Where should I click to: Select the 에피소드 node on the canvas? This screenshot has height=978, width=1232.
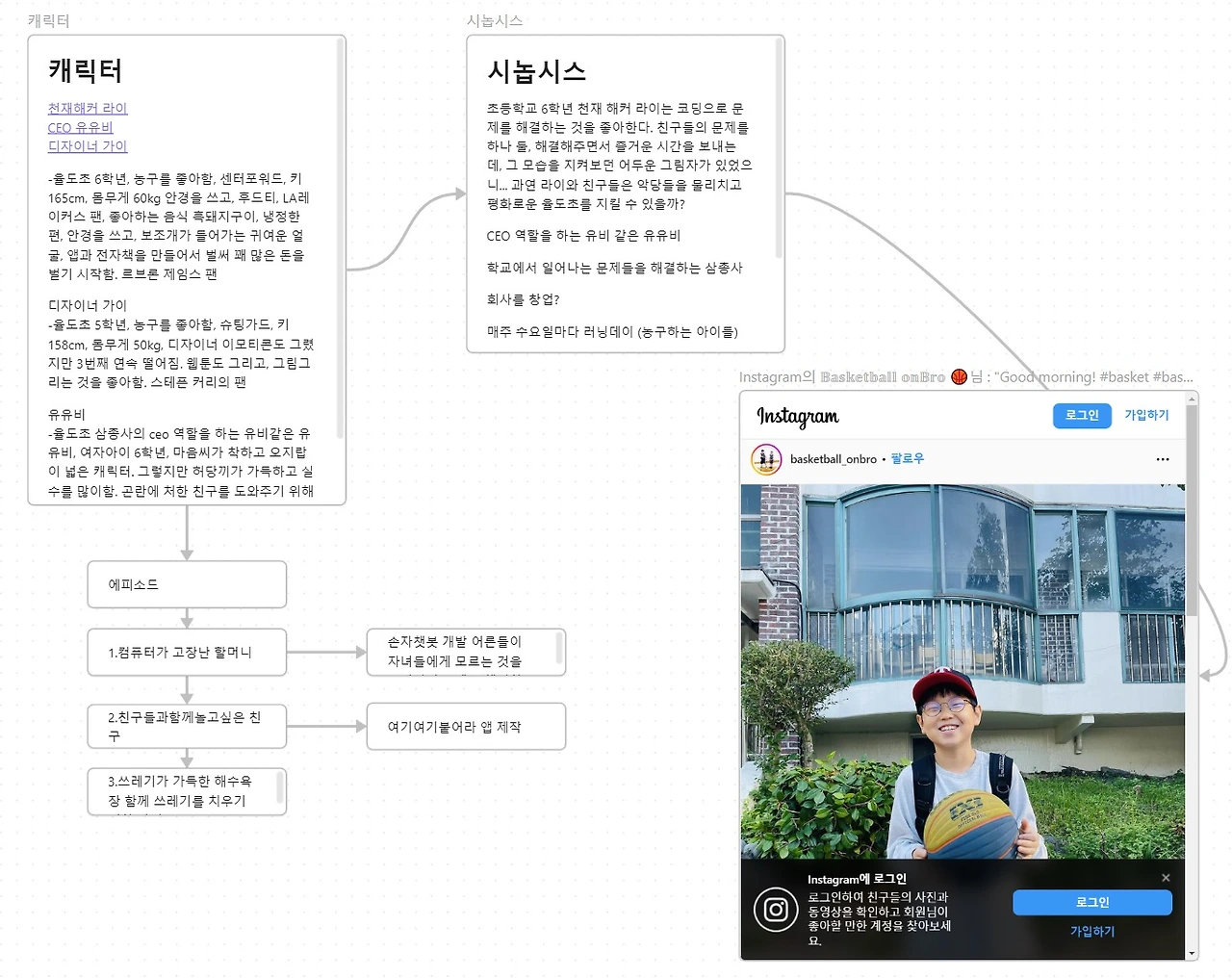(x=186, y=584)
